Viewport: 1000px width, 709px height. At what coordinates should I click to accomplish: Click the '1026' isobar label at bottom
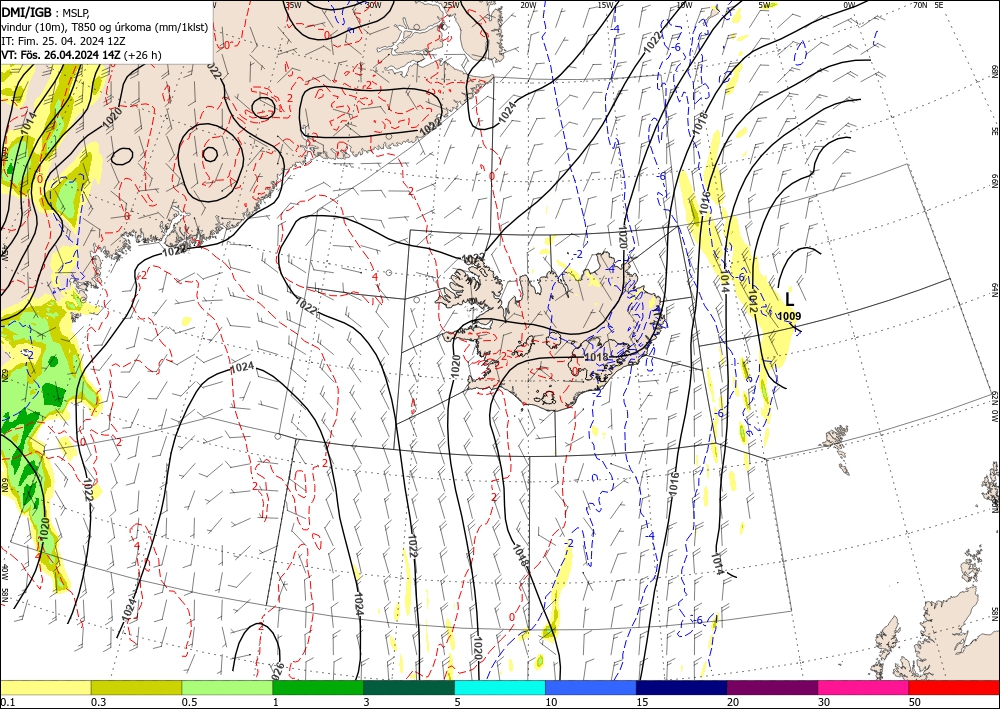point(278,671)
